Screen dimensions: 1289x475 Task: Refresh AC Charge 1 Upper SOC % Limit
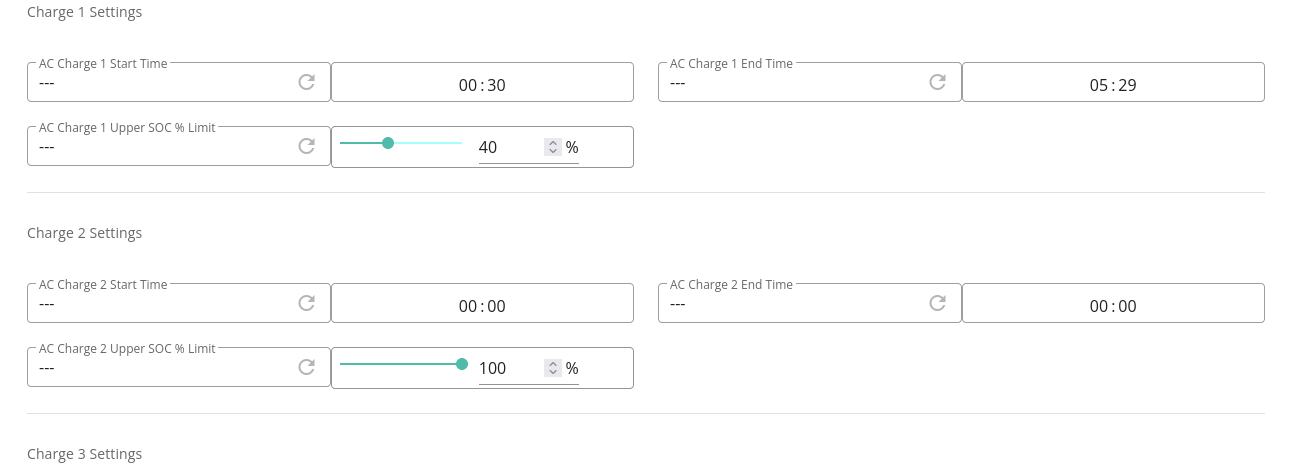pyautogui.click(x=307, y=146)
